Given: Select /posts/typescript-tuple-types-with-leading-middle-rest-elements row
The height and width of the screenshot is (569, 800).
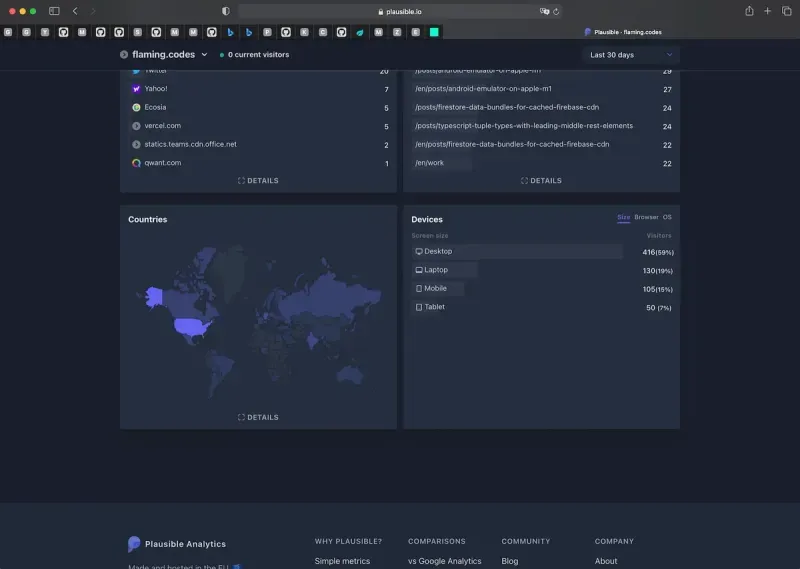Looking at the screenshot, I should 542,126.
